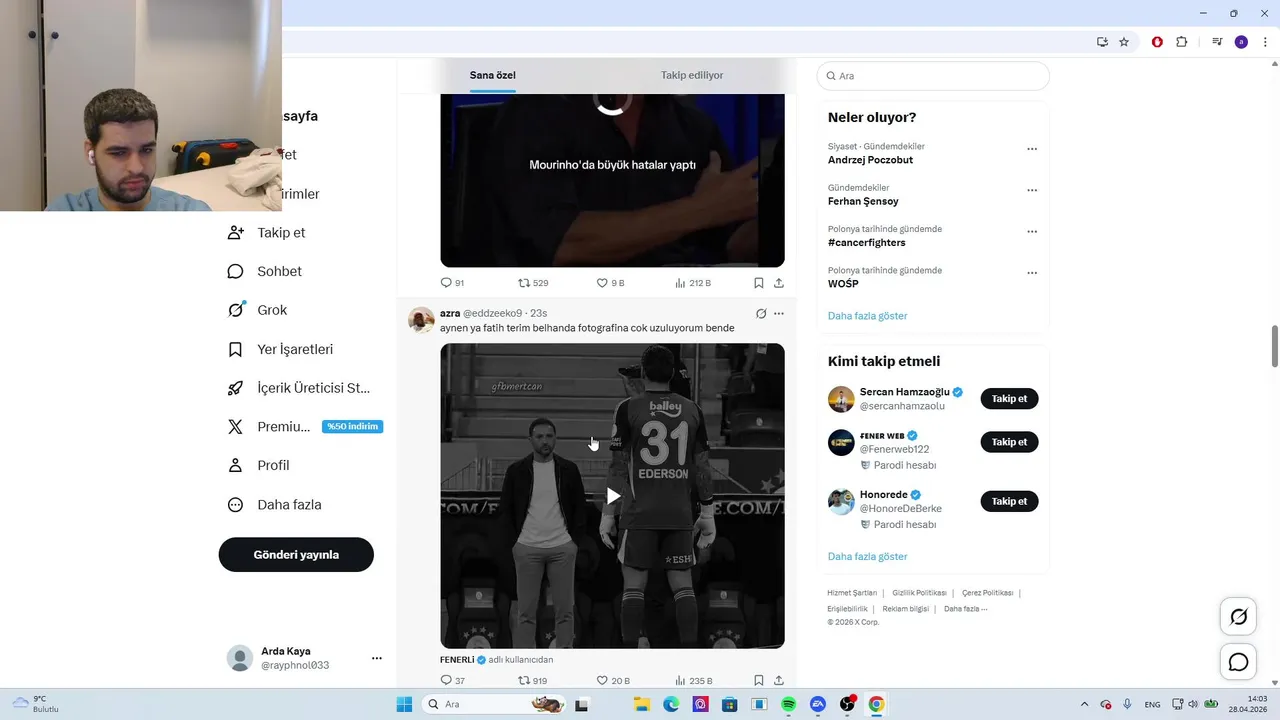Reply to Mourinho video post with 91 comments
Image resolution: width=1280 pixels, height=720 pixels.
pyautogui.click(x=452, y=283)
